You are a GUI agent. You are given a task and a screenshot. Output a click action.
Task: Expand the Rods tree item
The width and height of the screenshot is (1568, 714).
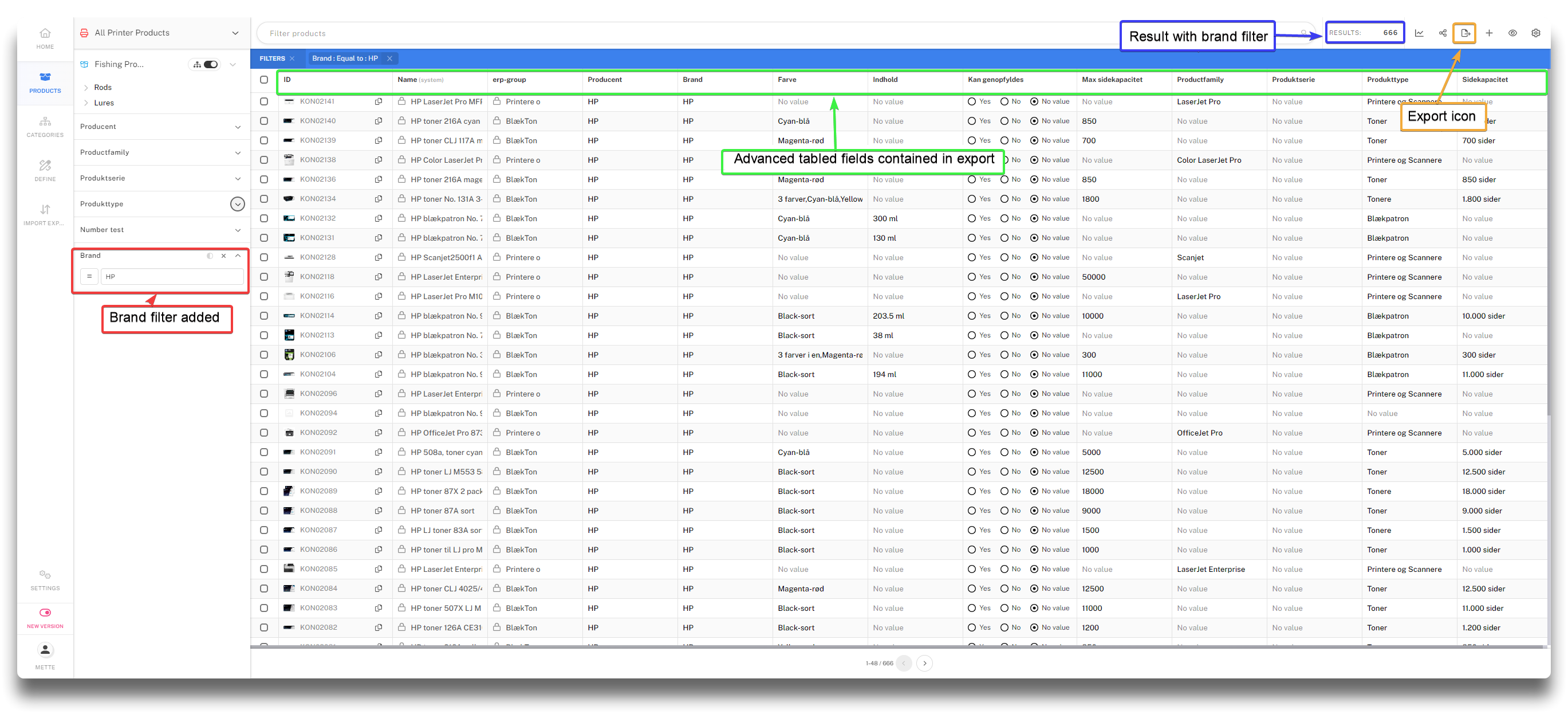click(86, 88)
